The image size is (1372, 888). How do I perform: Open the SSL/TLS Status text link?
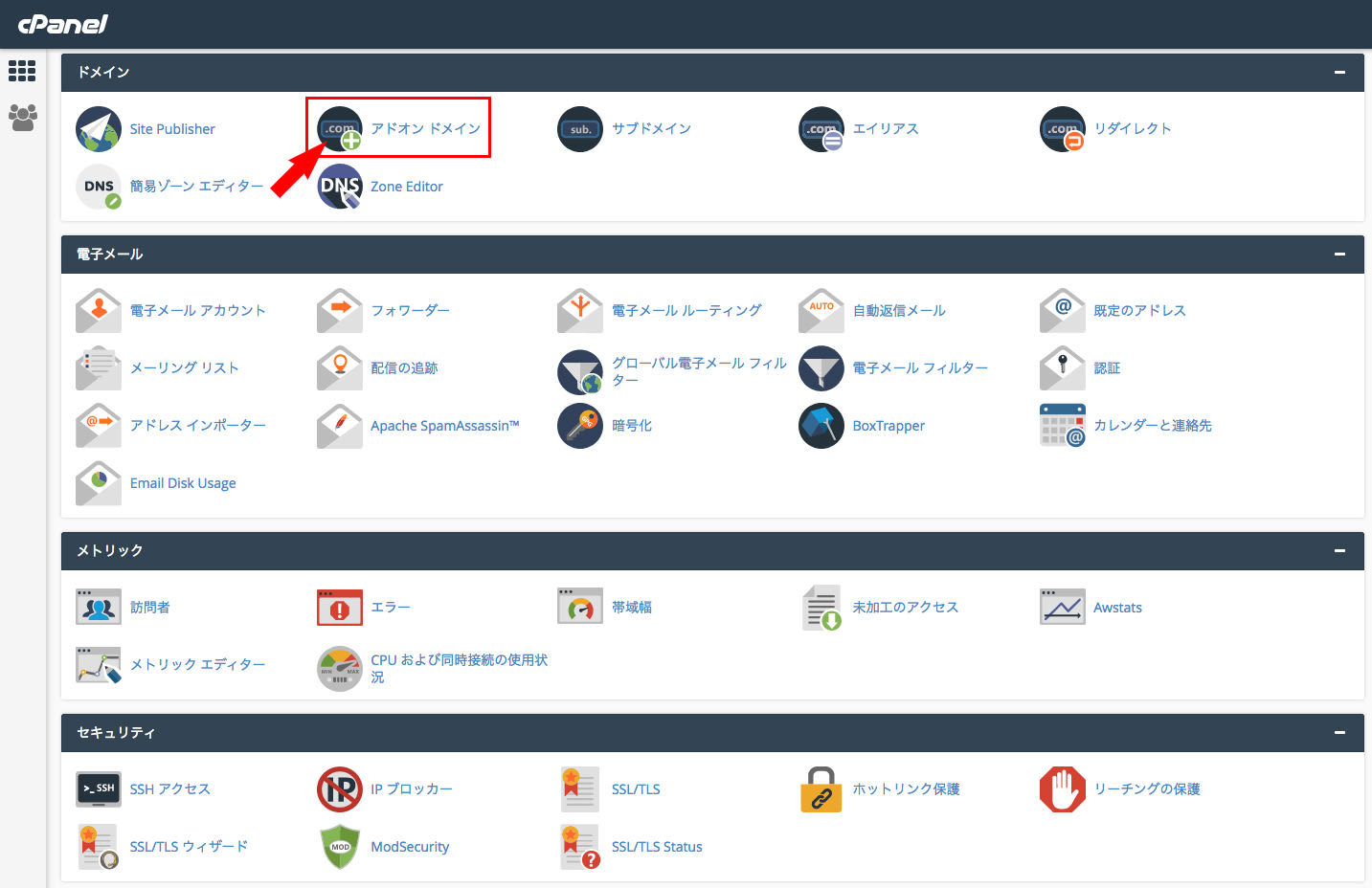pyautogui.click(x=657, y=847)
